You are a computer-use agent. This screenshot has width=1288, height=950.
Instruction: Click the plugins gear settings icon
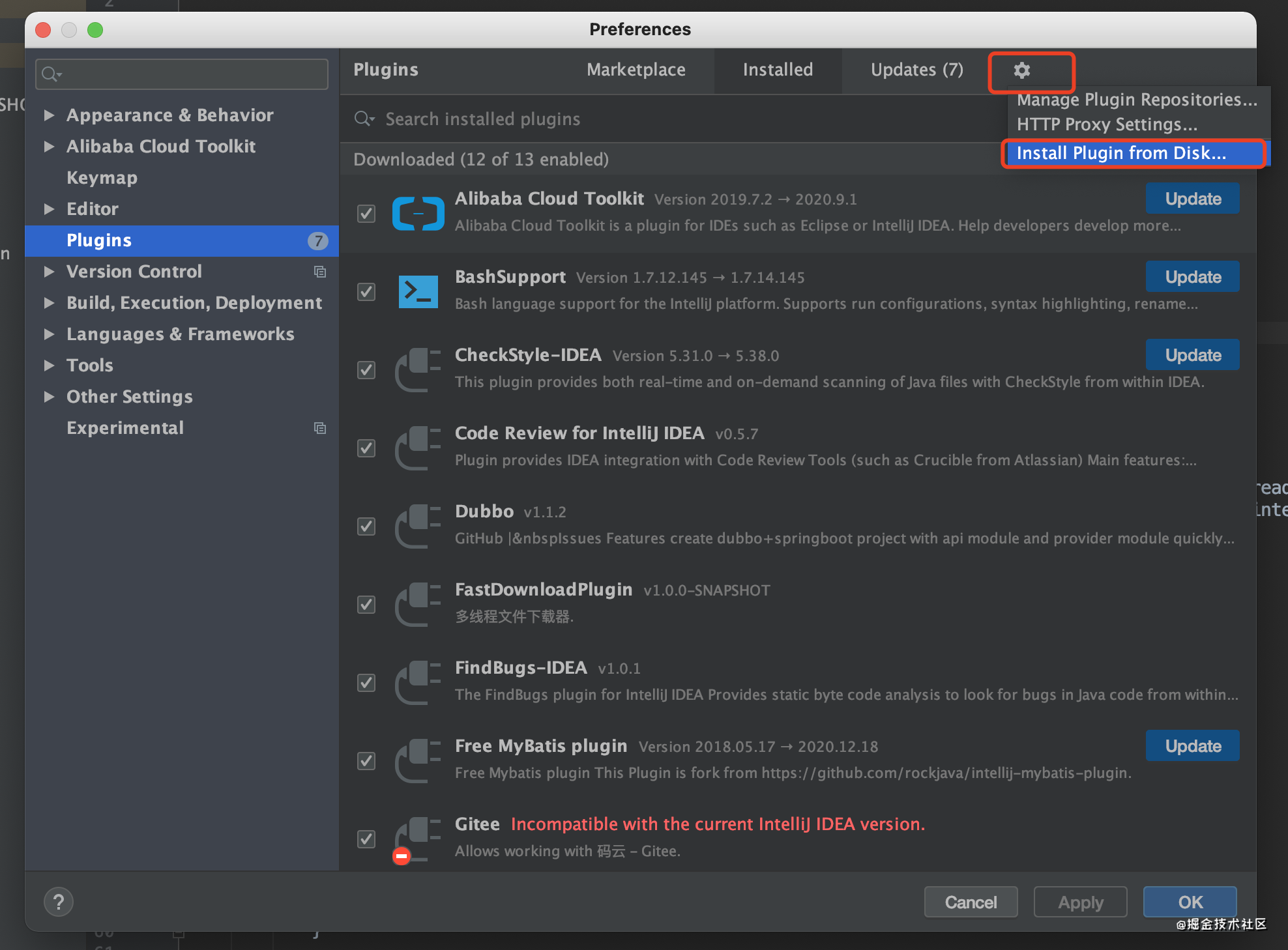(1021, 70)
